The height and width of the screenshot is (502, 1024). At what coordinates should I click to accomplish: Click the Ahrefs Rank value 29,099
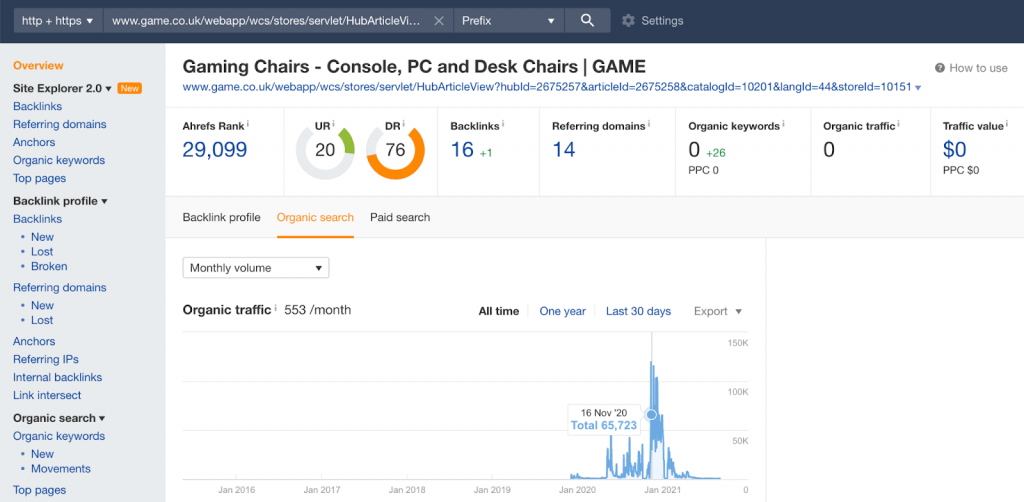coord(215,150)
